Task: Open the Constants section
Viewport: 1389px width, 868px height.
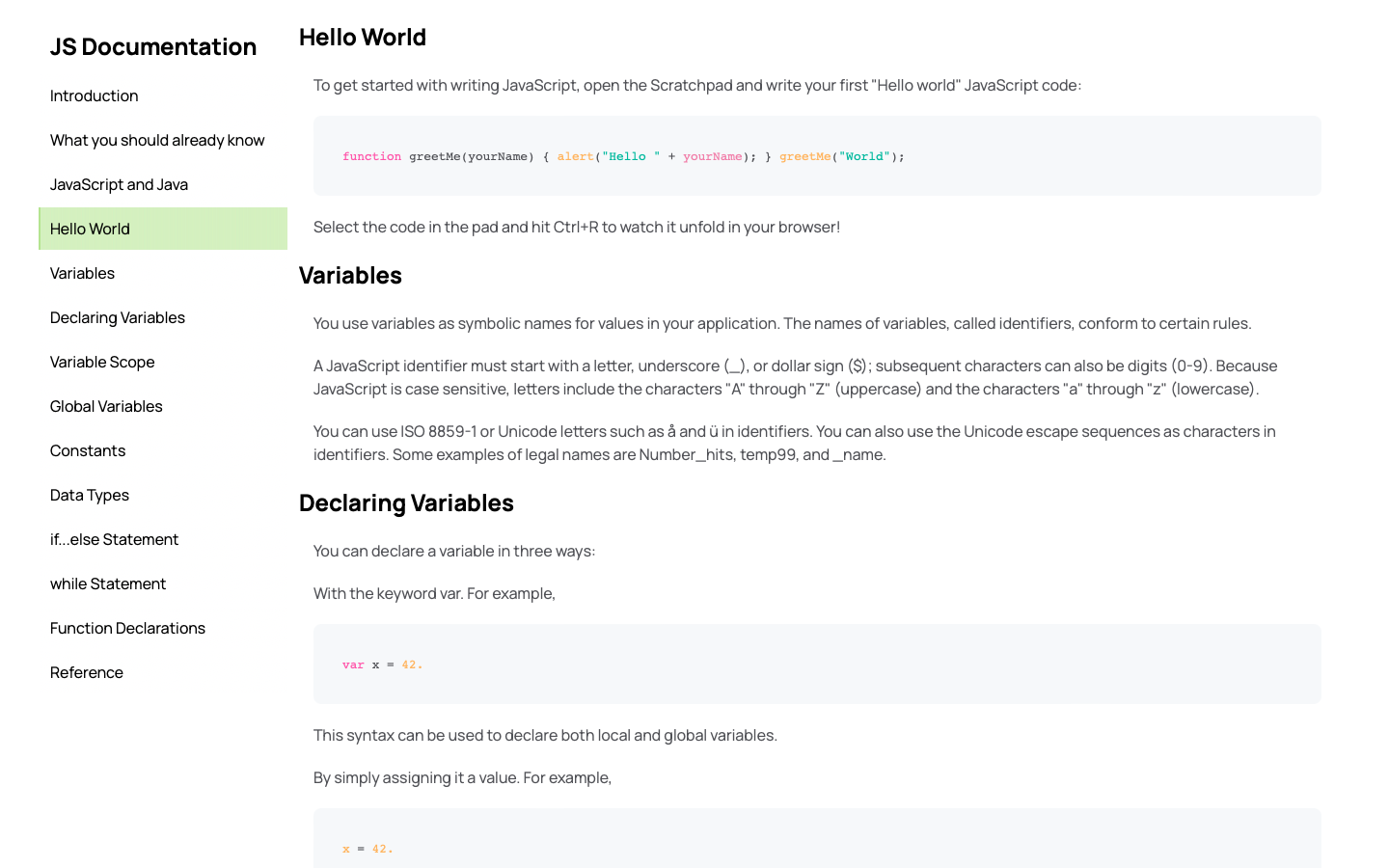Action: pos(88,450)
